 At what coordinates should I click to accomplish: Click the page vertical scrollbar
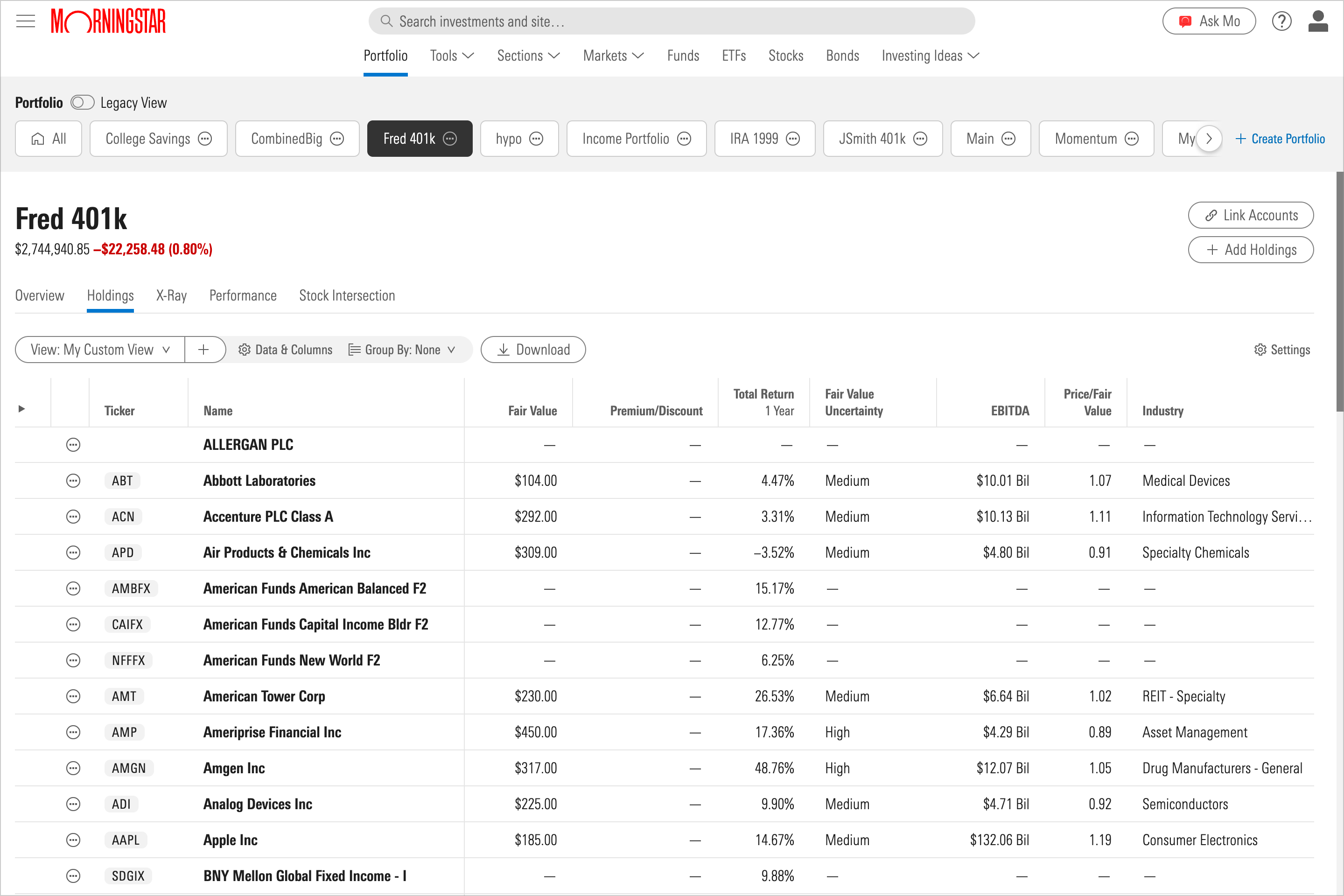click(x=1339, y=291)
